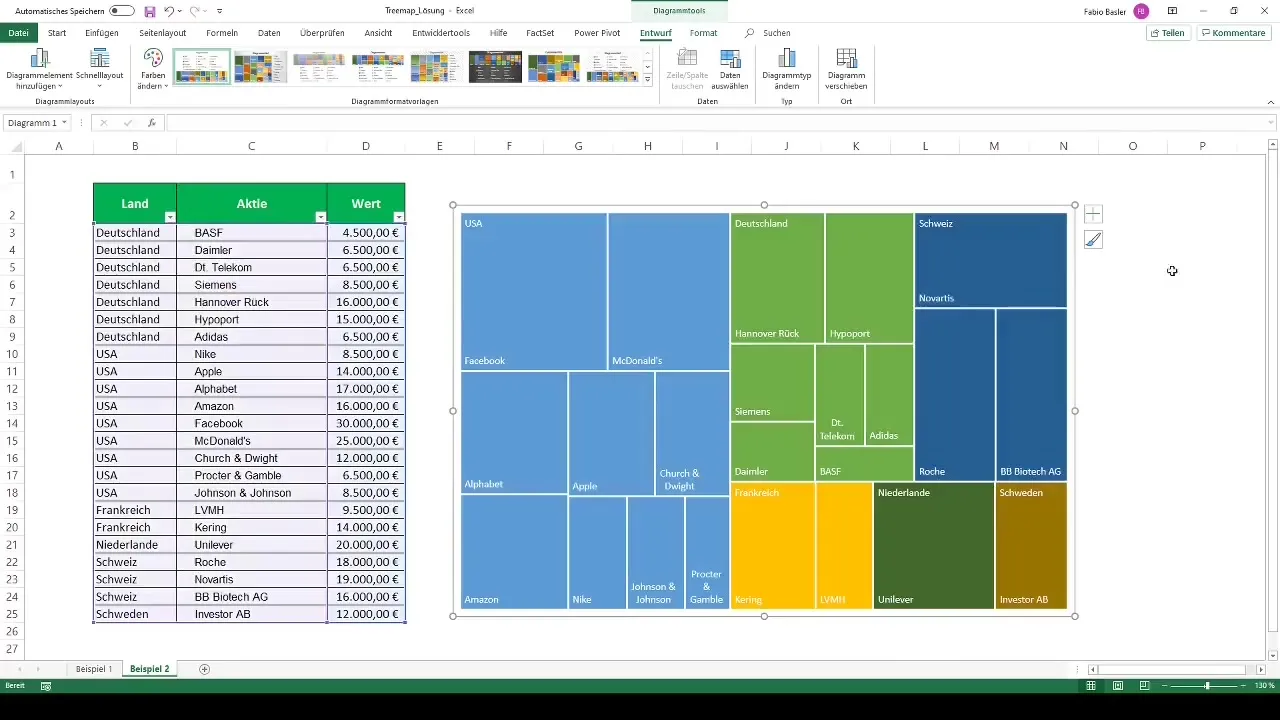Viewport: 1280px width, 720px height.
Task: Open the Name Box dropdown arrow
Action: (x=64, y=123)
